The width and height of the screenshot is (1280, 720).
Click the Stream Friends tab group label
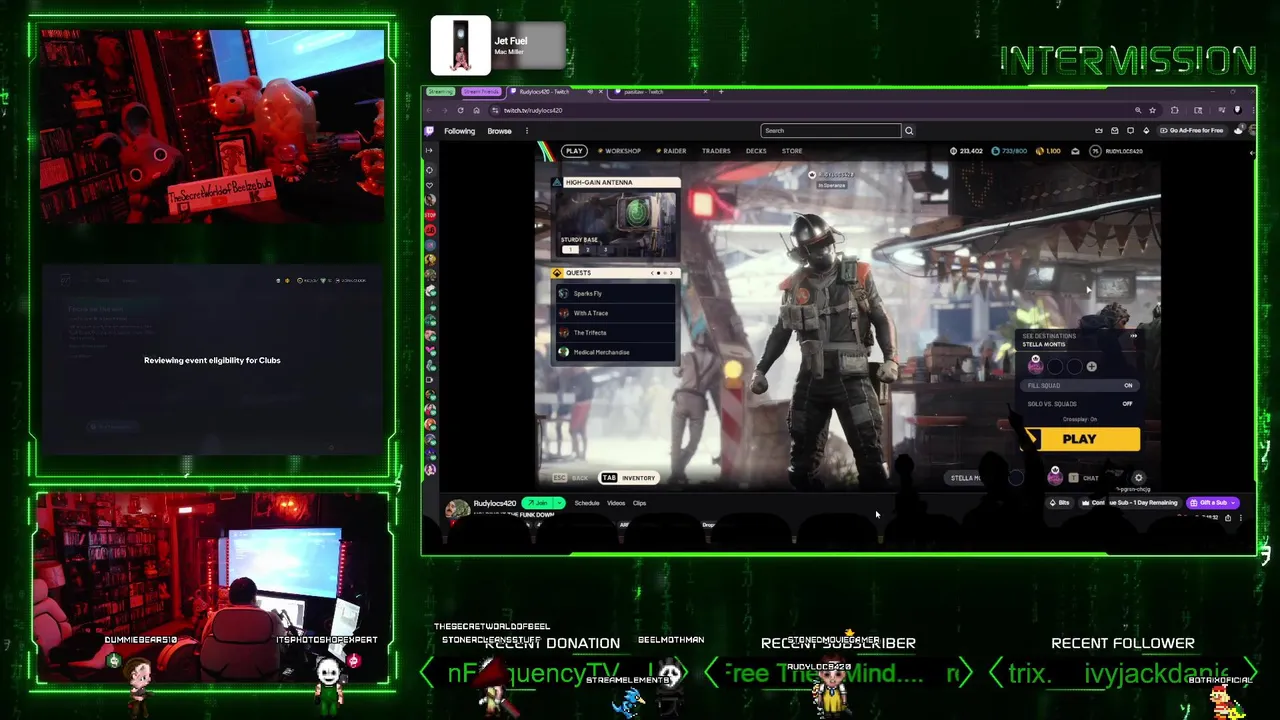coord(481,92)
